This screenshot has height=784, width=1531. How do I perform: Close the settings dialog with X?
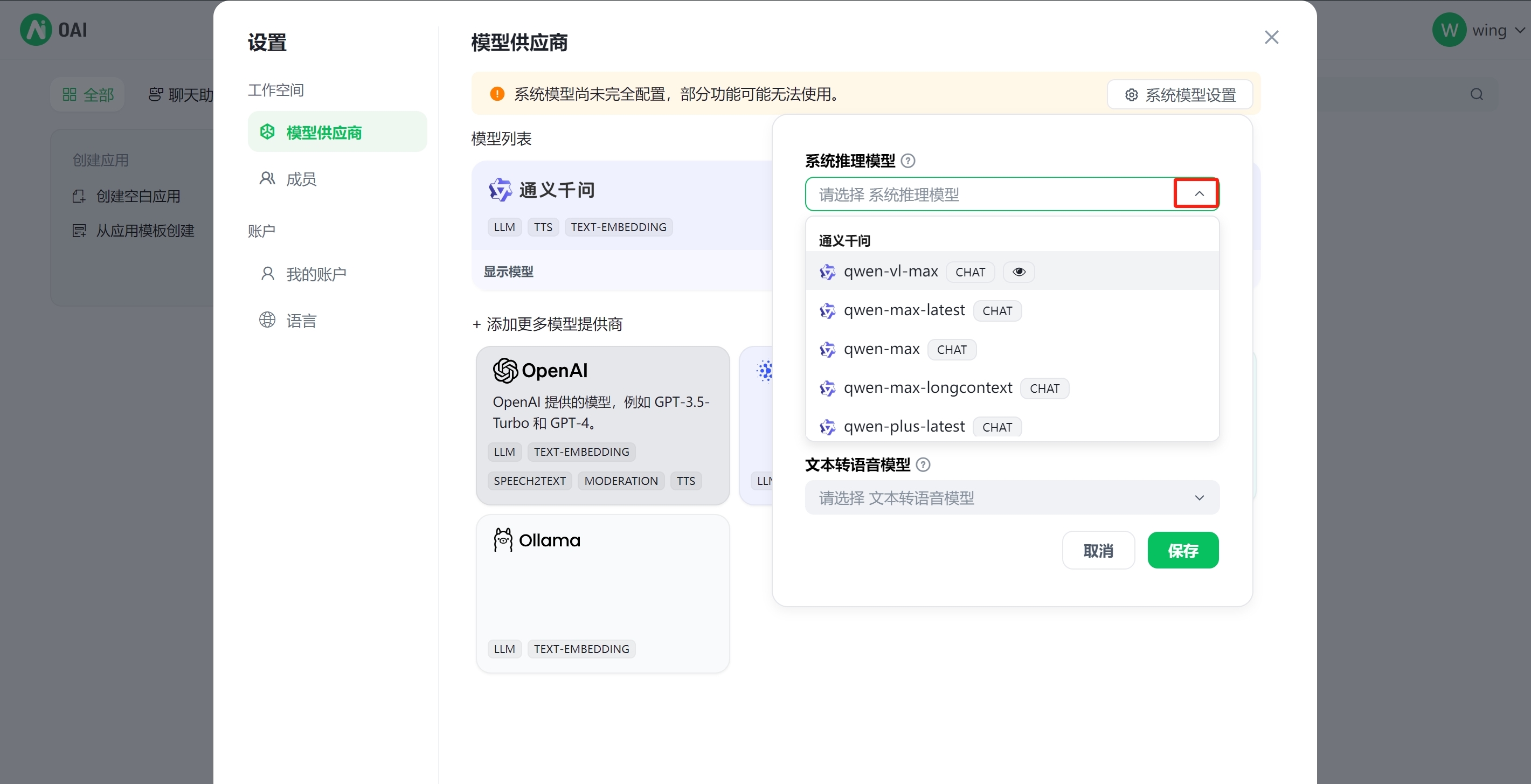(1271, 37)
